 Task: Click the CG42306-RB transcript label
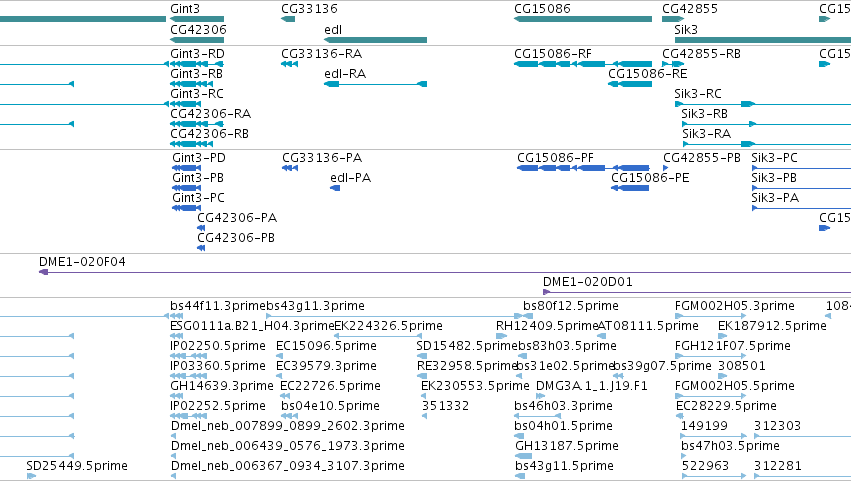click(209, 134)
